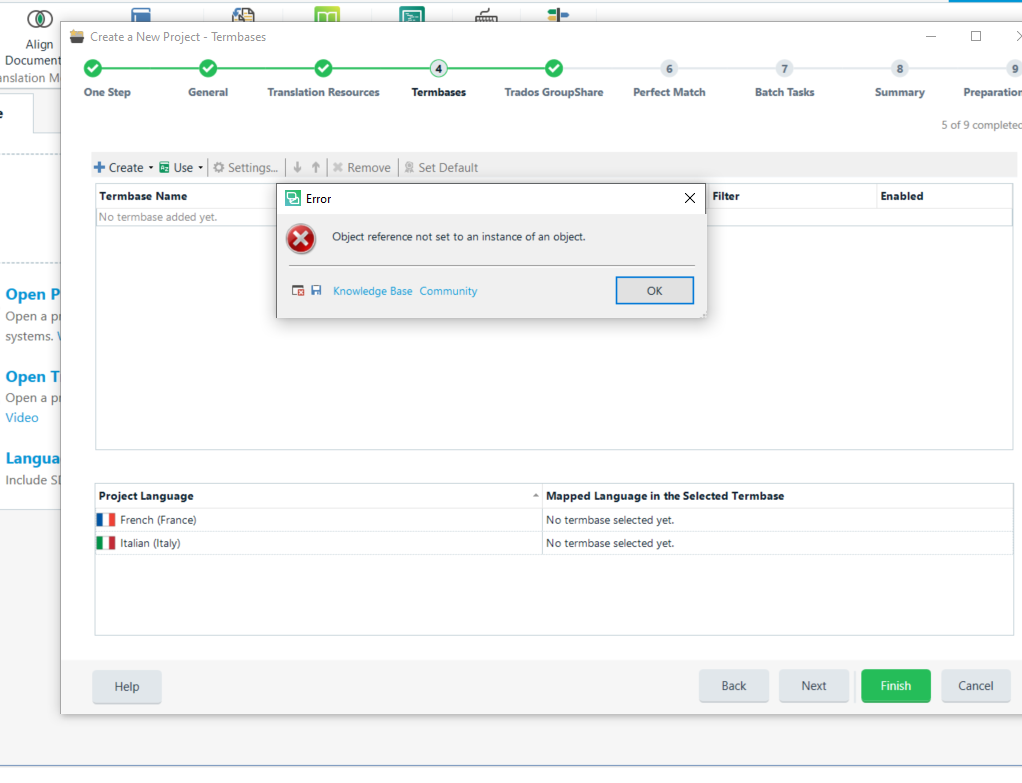1022x783 pixels.
Task: Sort by Project Language column
Action: pos(319,496)
